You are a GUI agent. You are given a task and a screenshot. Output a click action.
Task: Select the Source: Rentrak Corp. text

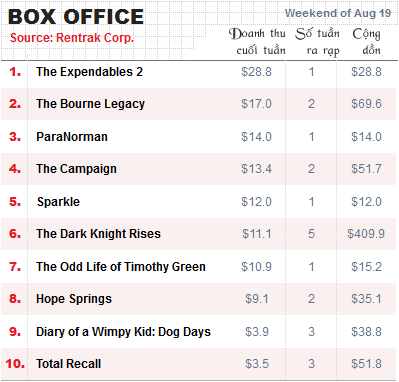coord(72,38)
